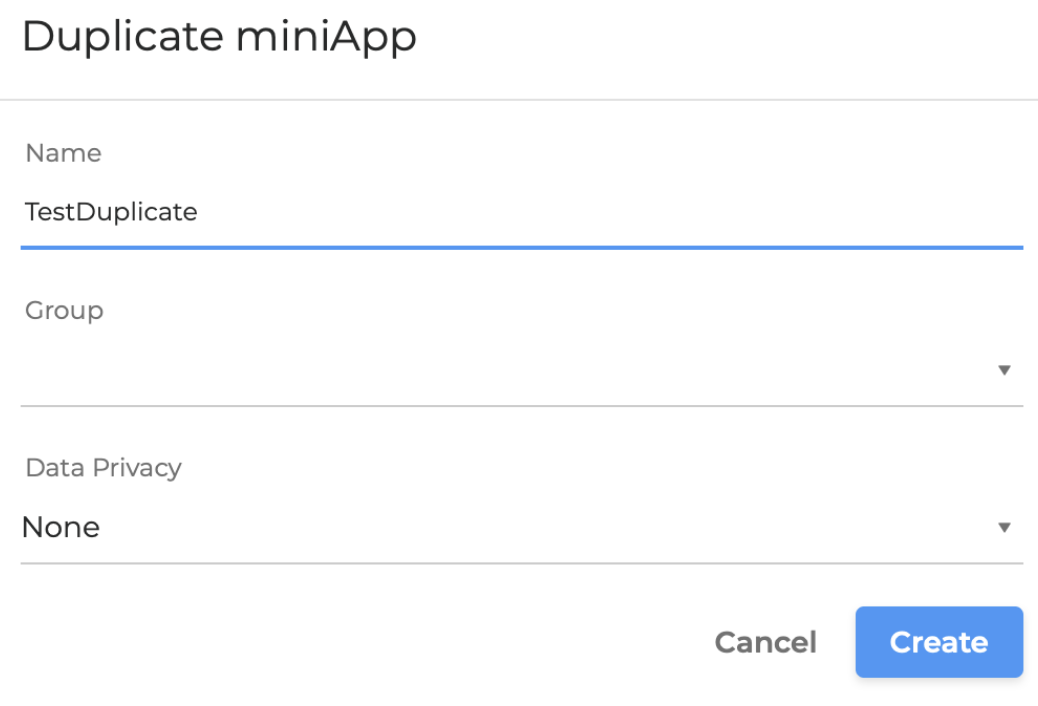Click the "Duplicate miniApp" dialog title
The width and height of the screenshot is (1038, 706).
coord(219,37)
